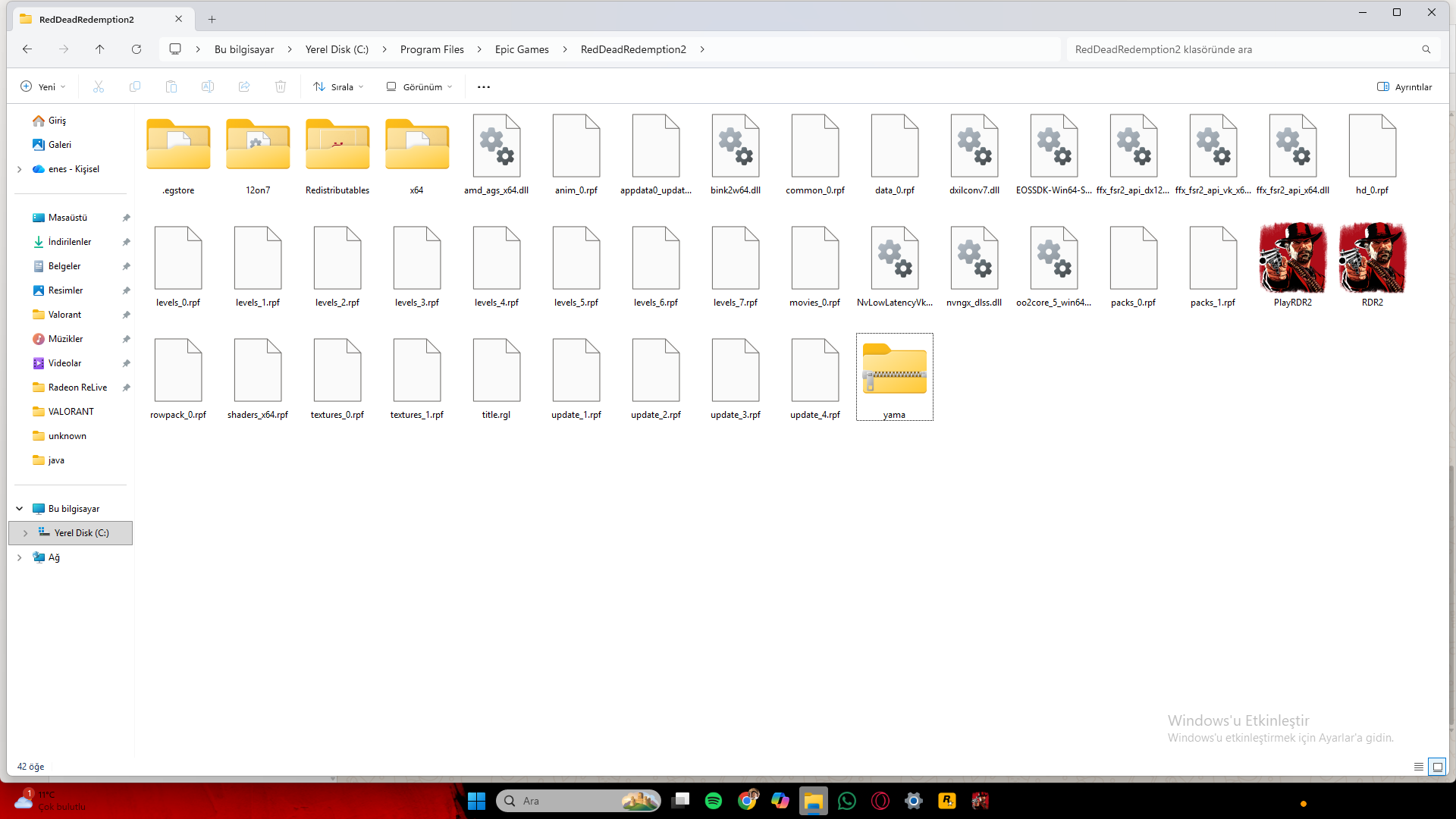Expand the Yerel Disk (C:) tree node
The image size is (1456, 819).
25,533
